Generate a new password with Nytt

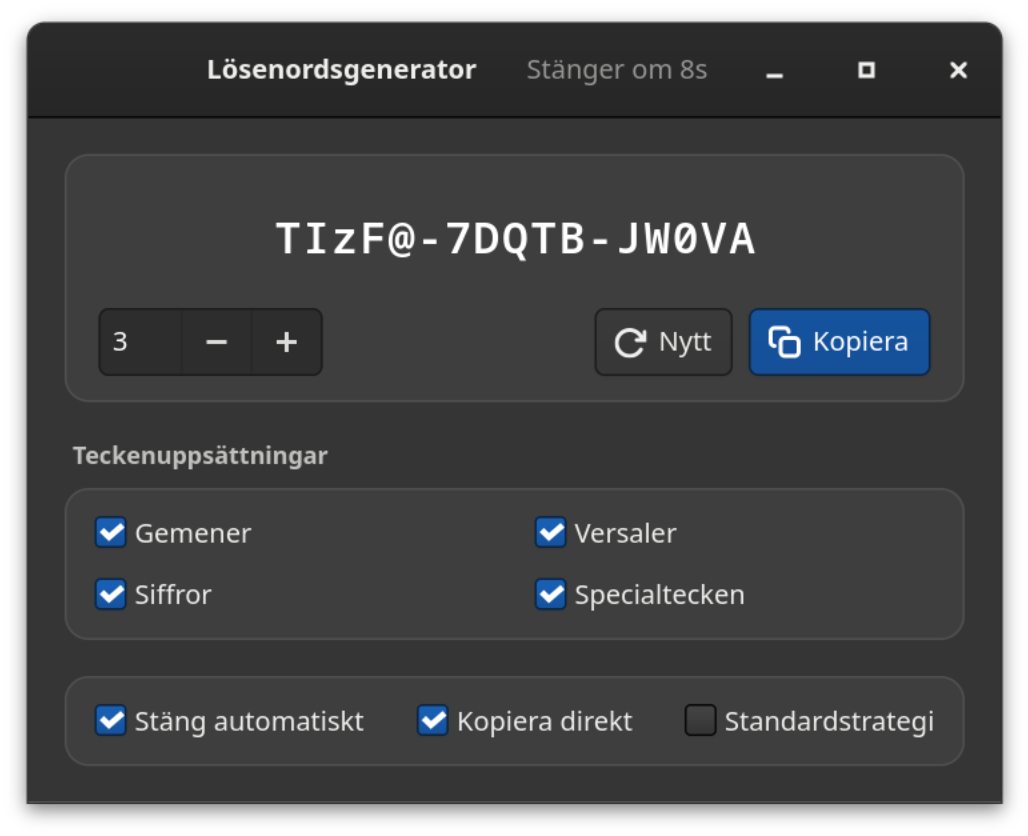click(x=663, y=342)
